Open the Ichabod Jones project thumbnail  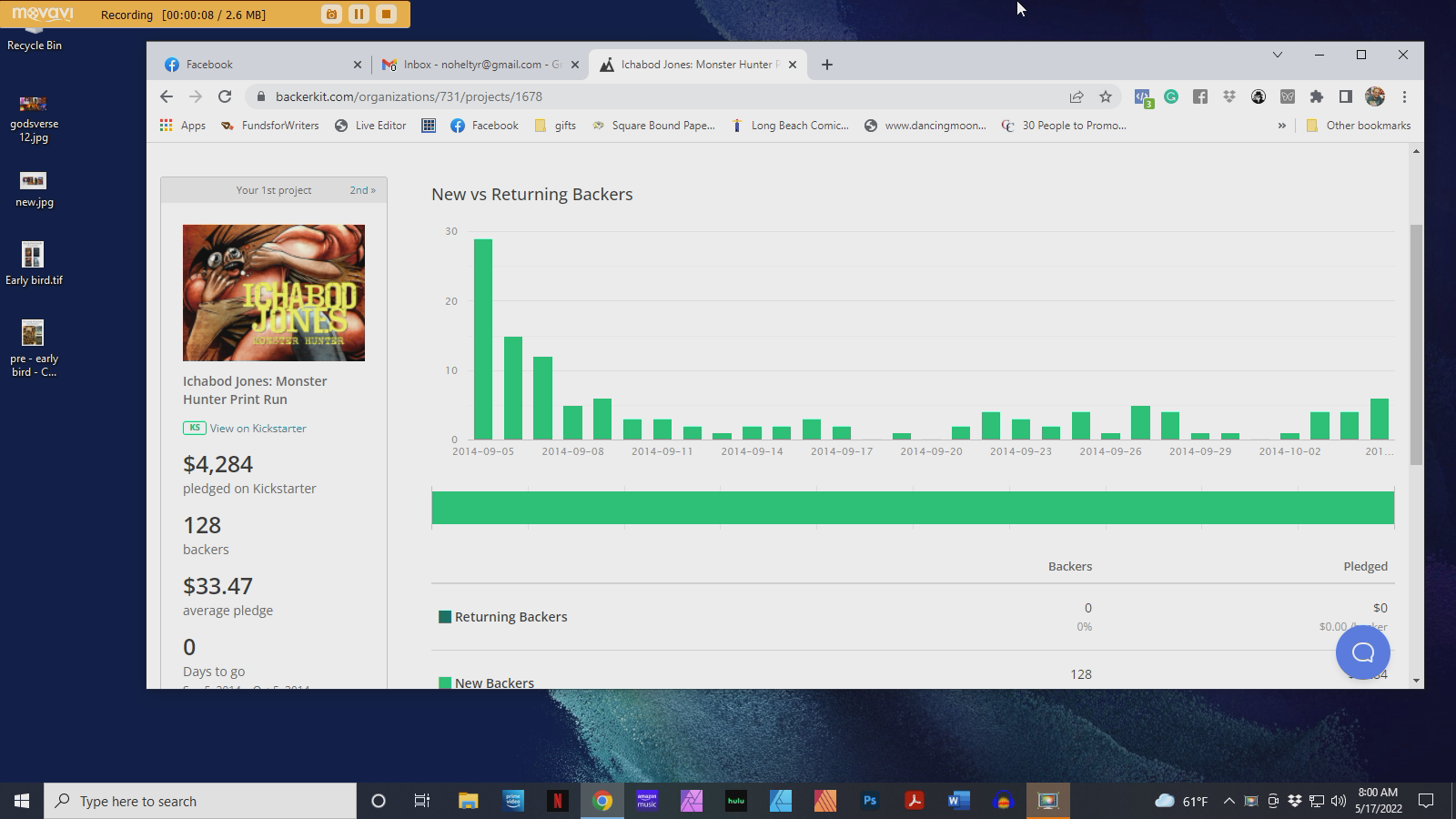(273, 292)
